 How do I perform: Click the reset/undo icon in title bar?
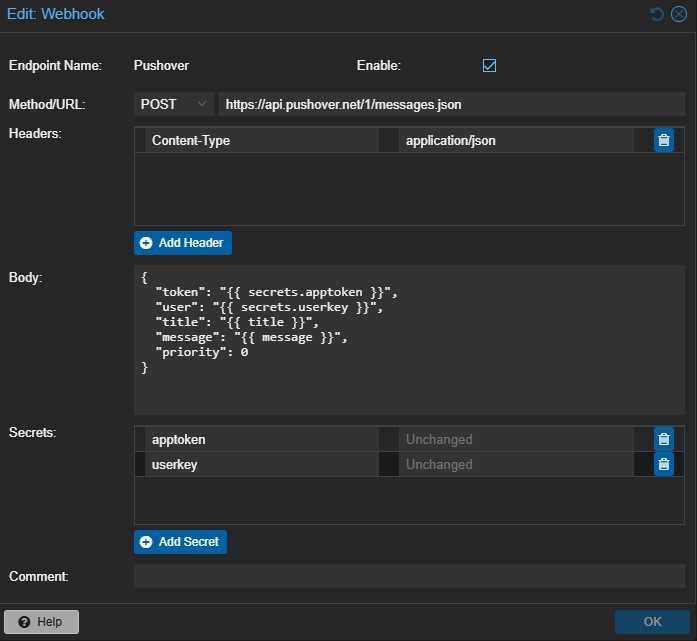657,14
